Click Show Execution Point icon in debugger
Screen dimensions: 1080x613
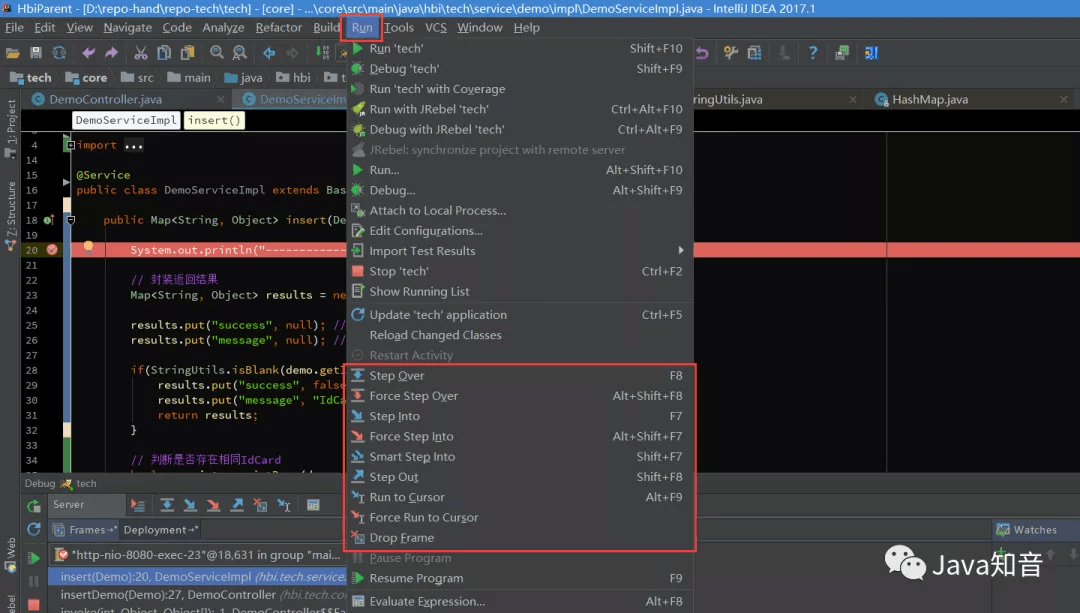pyautogui.click(x=138, y=506)
